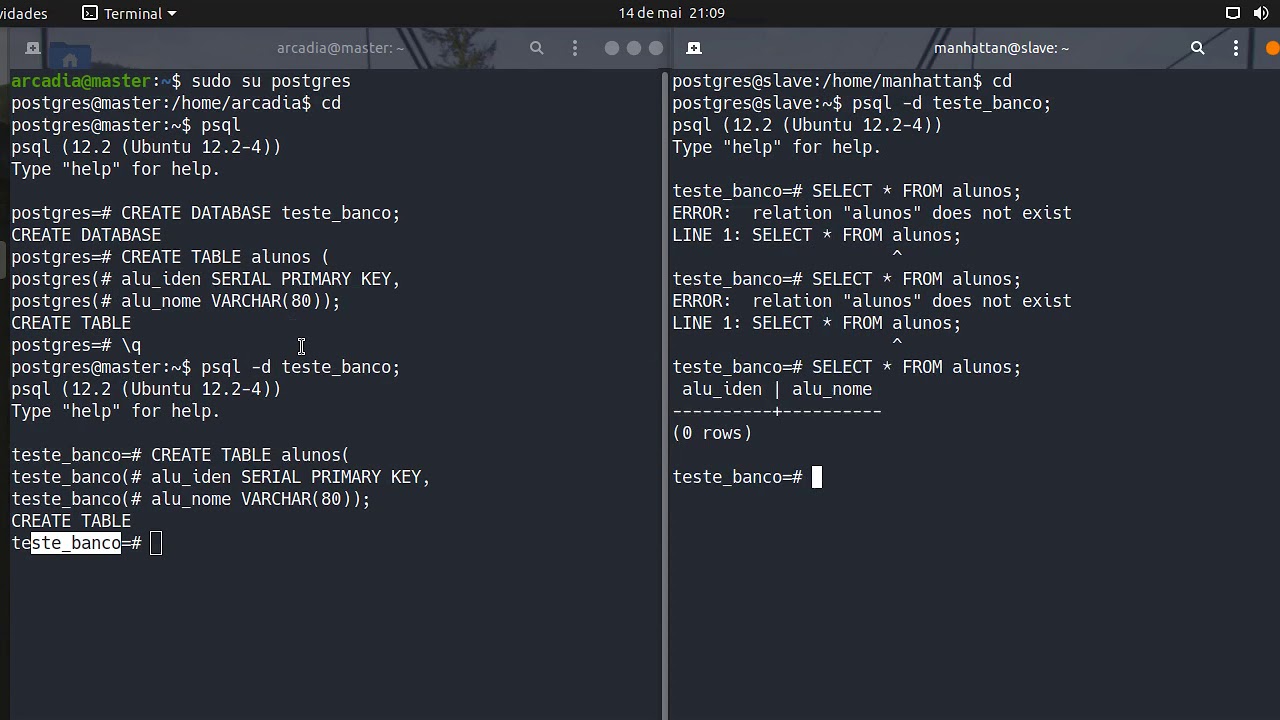Image resolution: width=1280 pixels, height=720 pixels.
Task: Click the arcadia@master: ~ window title
Action: tap(341, 48)
